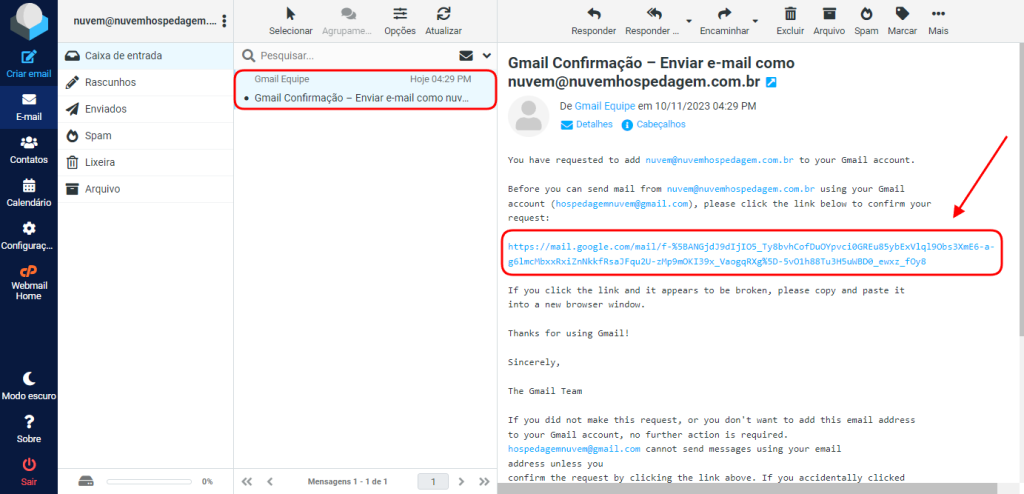The image size is (1024, 494).
Task: Click Responder a todos button
Action: tap(652, 21)
